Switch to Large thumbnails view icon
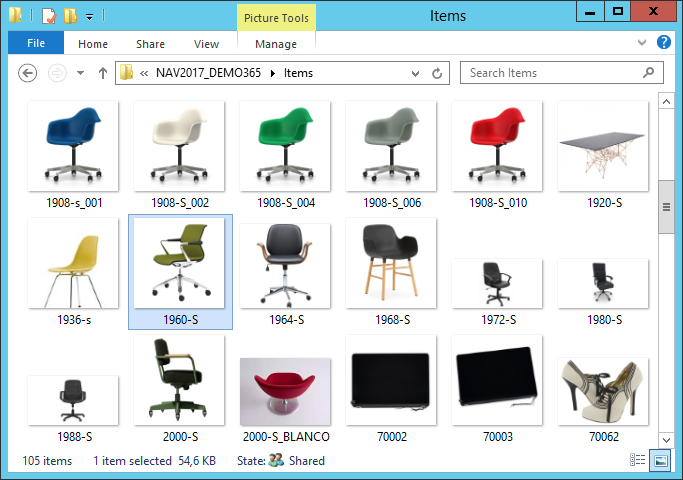 coord(660,460)
